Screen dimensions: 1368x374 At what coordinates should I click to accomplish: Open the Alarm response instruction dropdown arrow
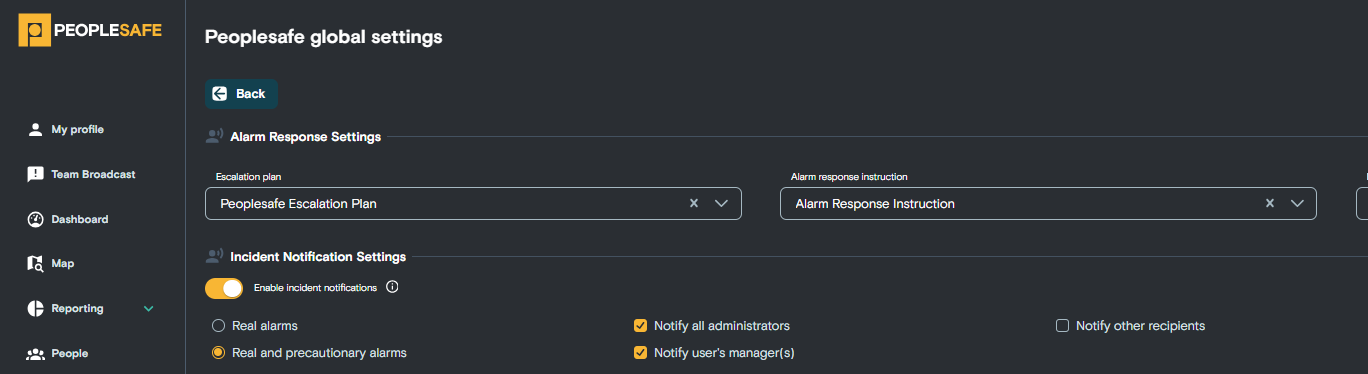(1297, 203)
